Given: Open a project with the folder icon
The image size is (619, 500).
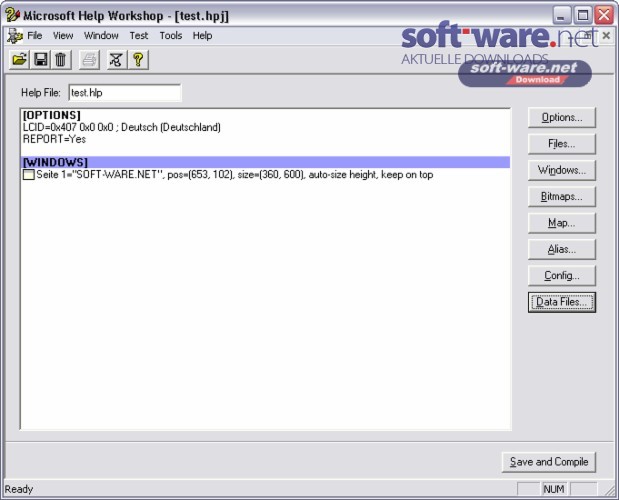Looking at the screenshot, I should coord(19,60).
